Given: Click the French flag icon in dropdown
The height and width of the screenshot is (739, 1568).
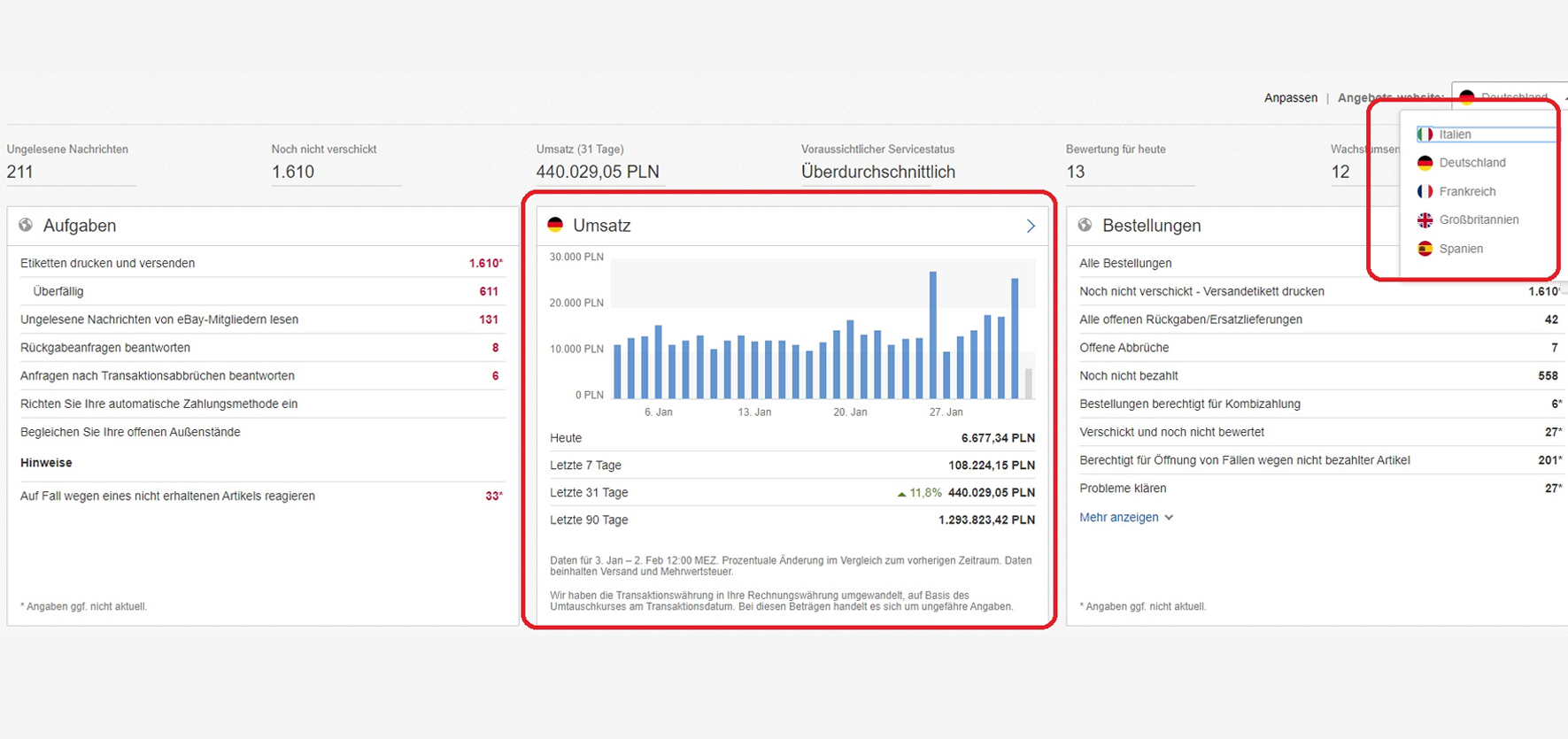Looking at the screenshot, I should point(1425,191).
